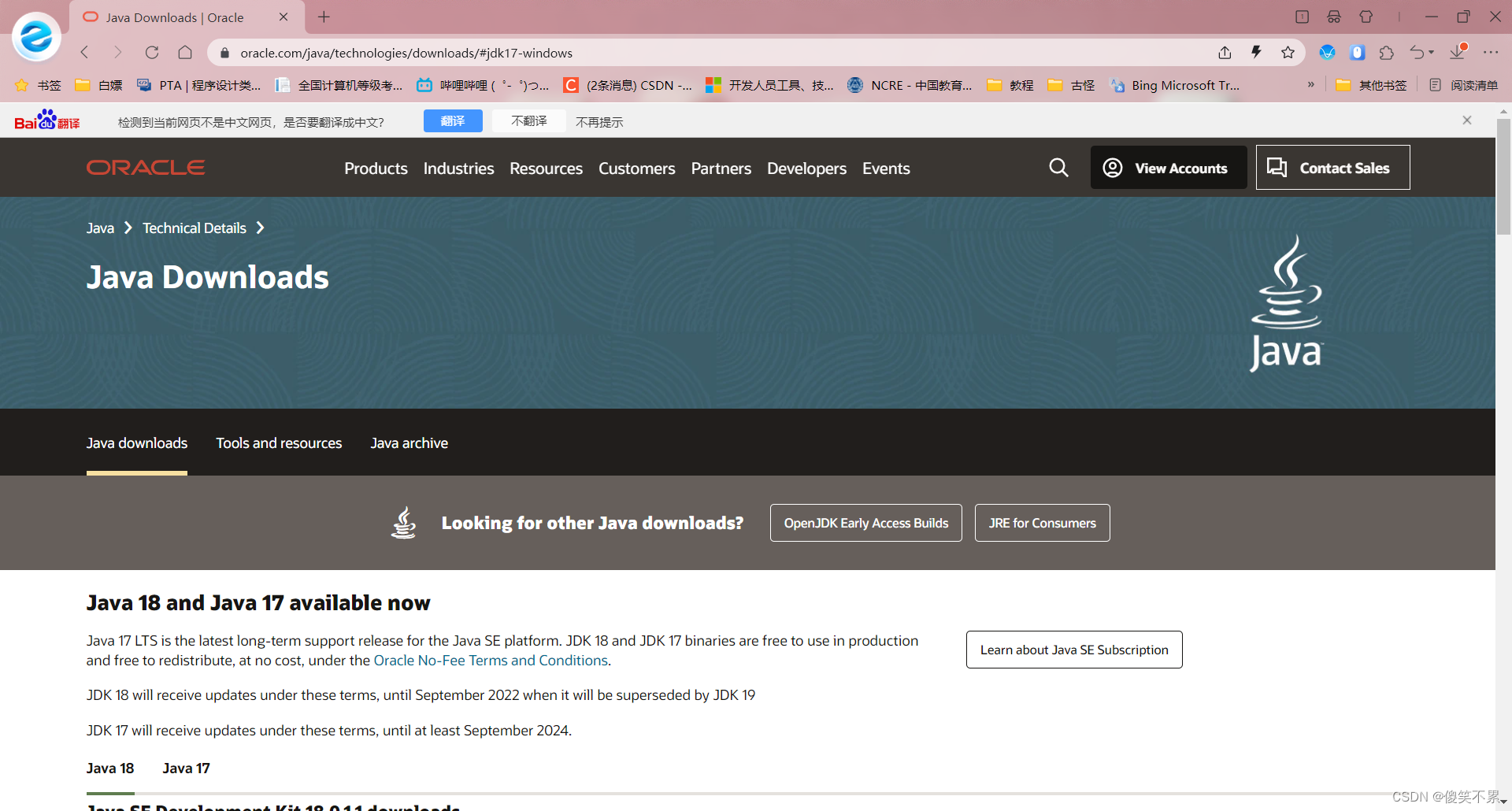
Task: Click Learn about Java SE Subscription
Action: pos(1074,650)
